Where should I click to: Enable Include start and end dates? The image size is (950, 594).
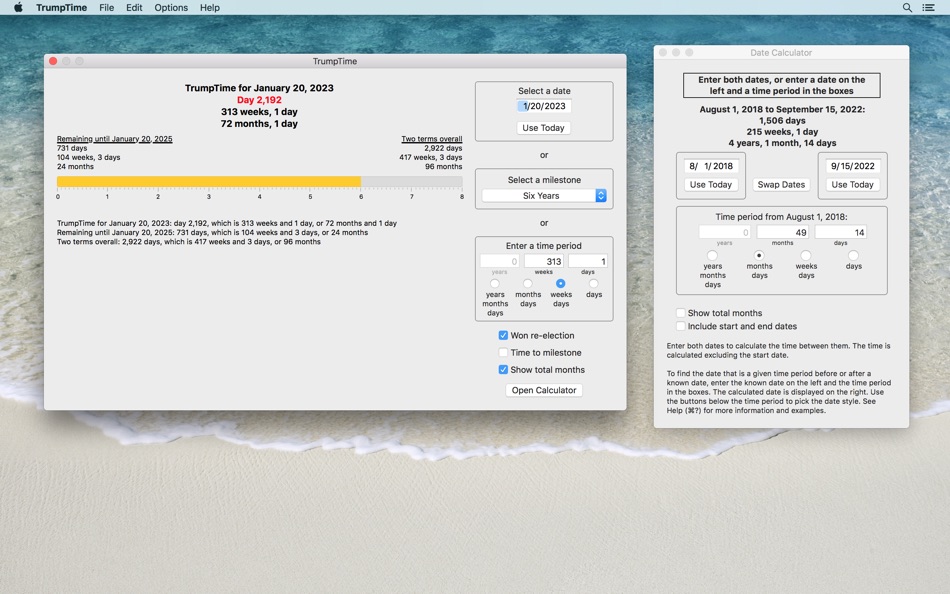680,326
